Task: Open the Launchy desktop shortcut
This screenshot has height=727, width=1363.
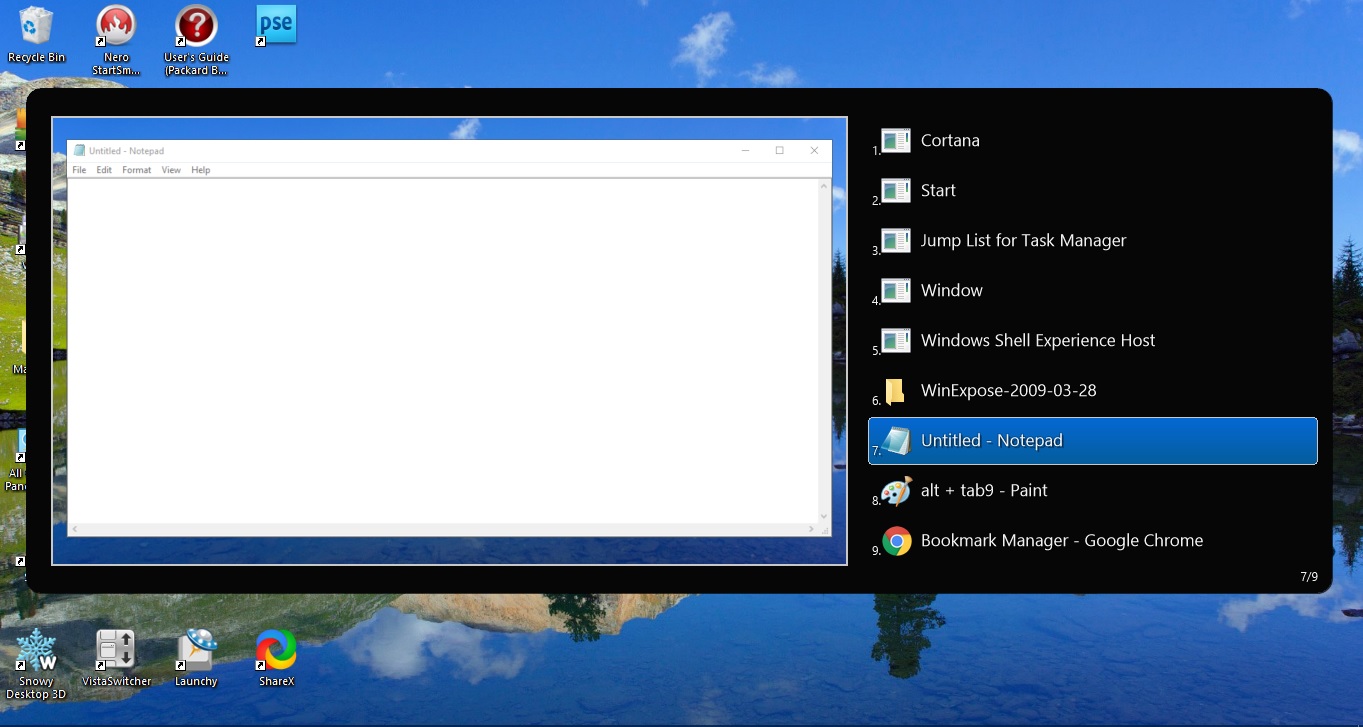Action: point(196,650)
